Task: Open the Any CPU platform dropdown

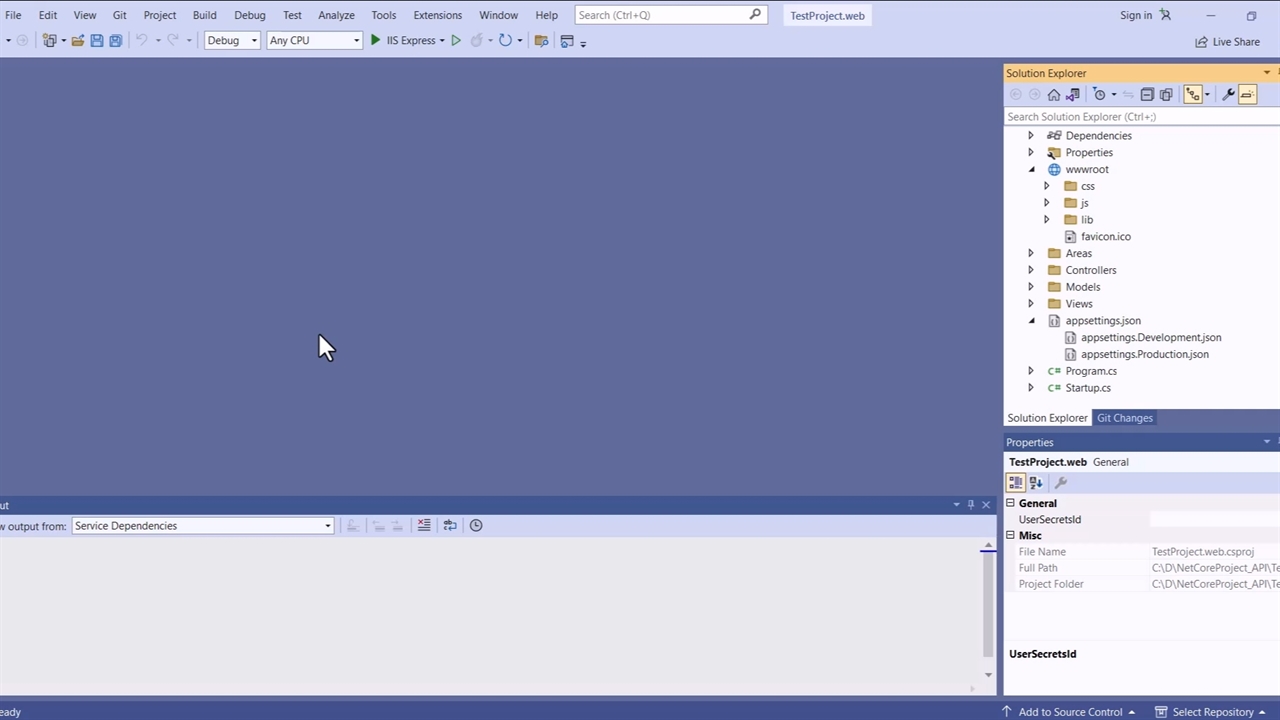Action: point(314,41)
